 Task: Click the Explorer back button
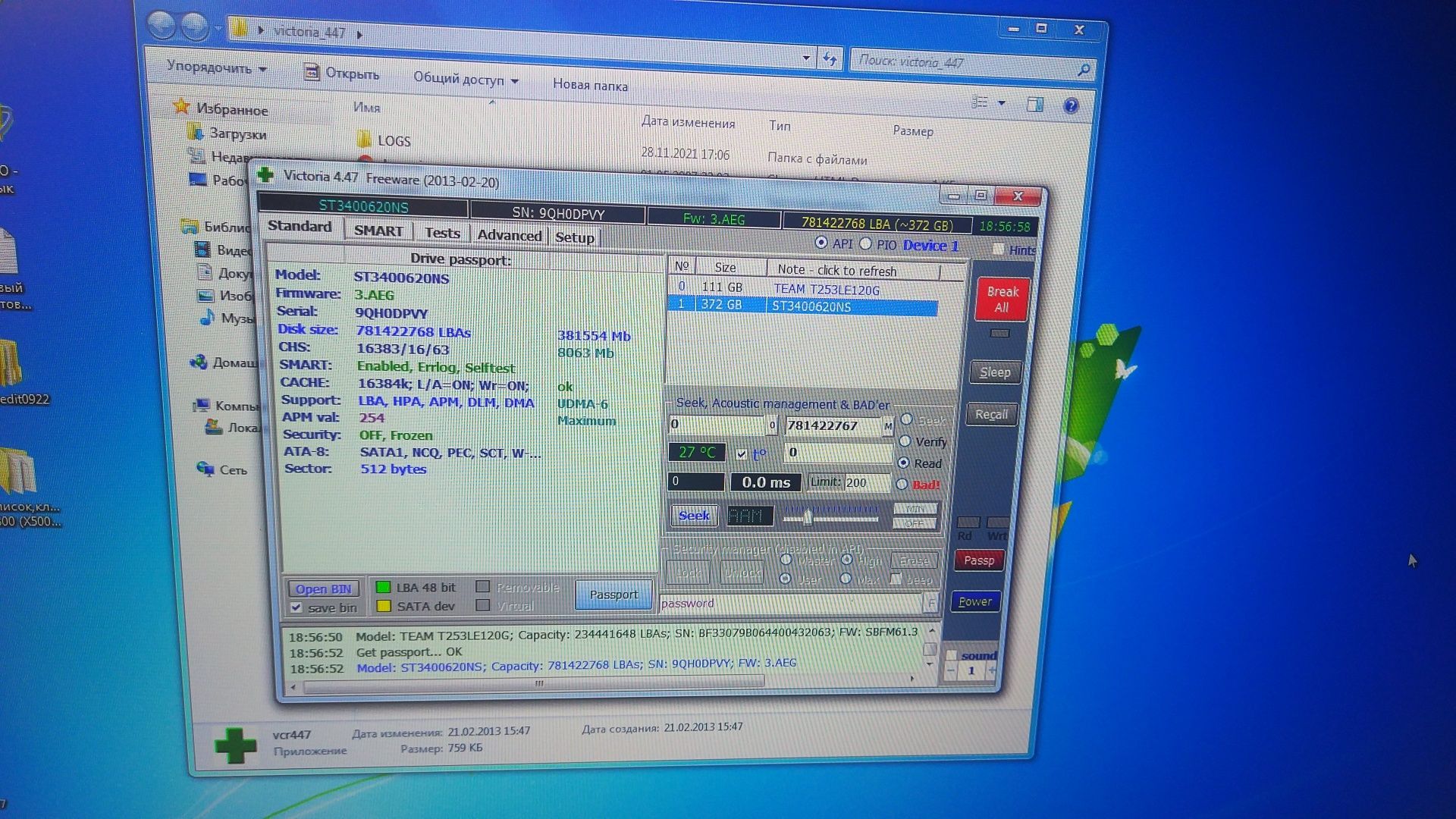[161, 25]
